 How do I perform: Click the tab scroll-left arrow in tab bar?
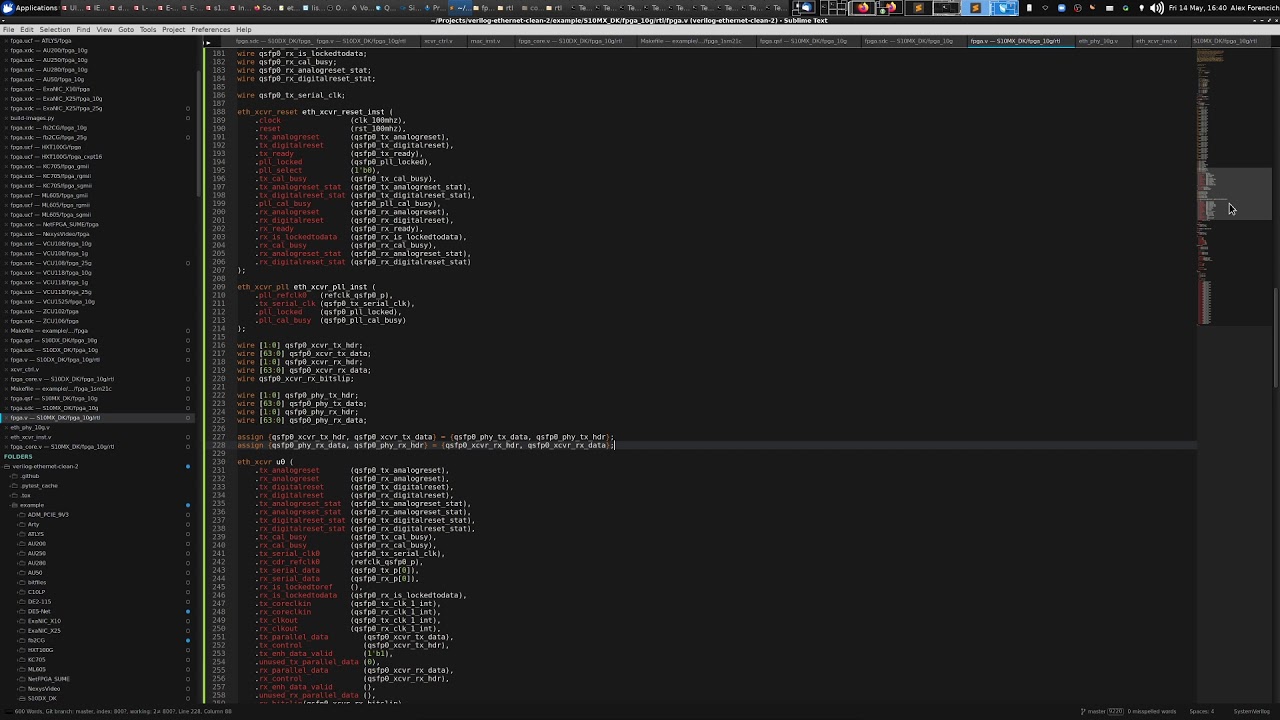pos(208,41)
